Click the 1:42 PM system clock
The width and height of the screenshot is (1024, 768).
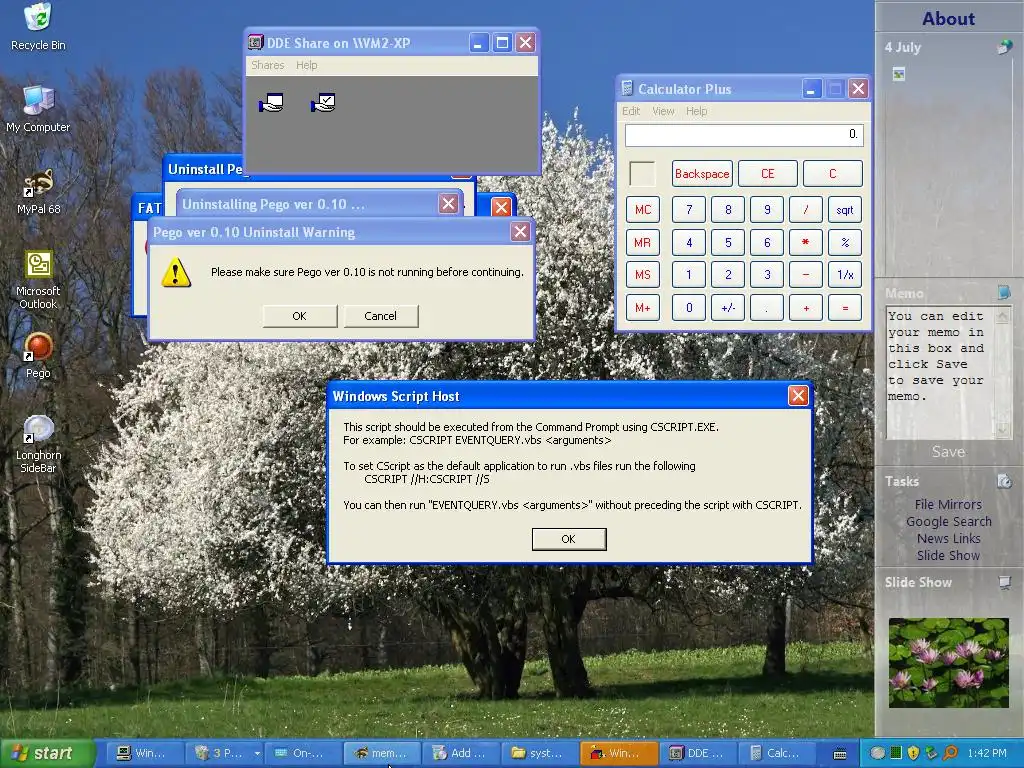coord(987,753)
